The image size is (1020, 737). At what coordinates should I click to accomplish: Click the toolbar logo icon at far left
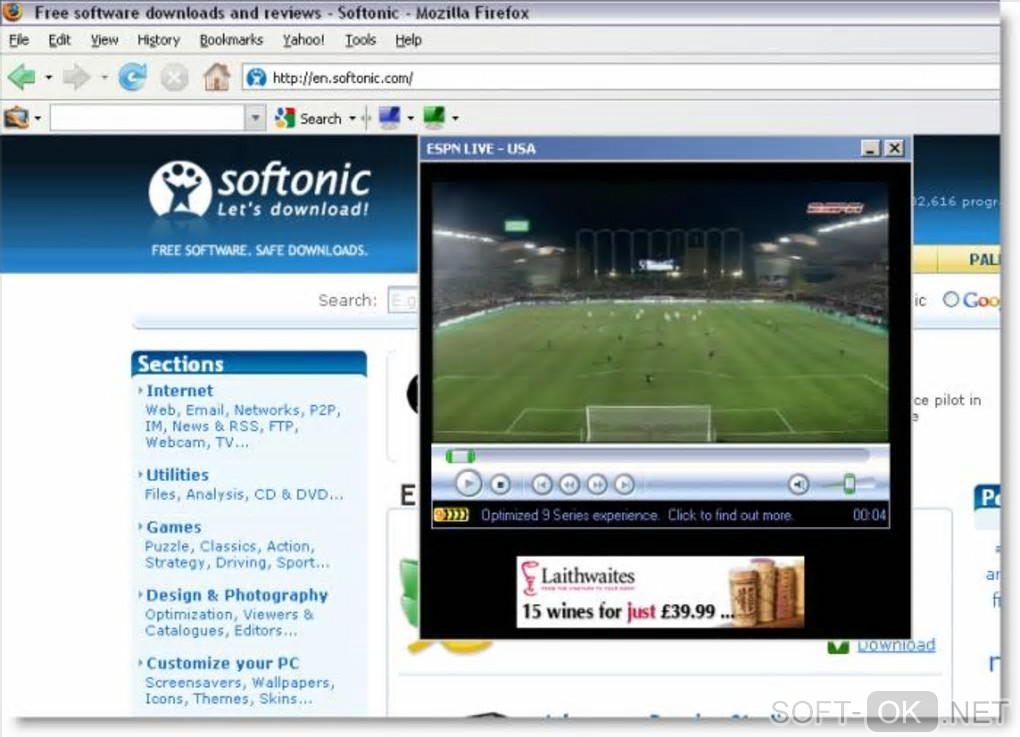16,118
